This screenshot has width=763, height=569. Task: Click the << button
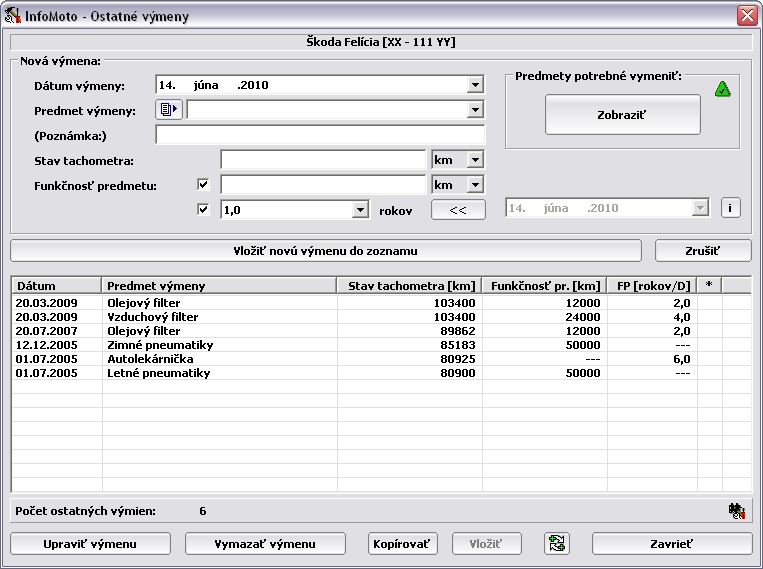(x=458, y=210)
